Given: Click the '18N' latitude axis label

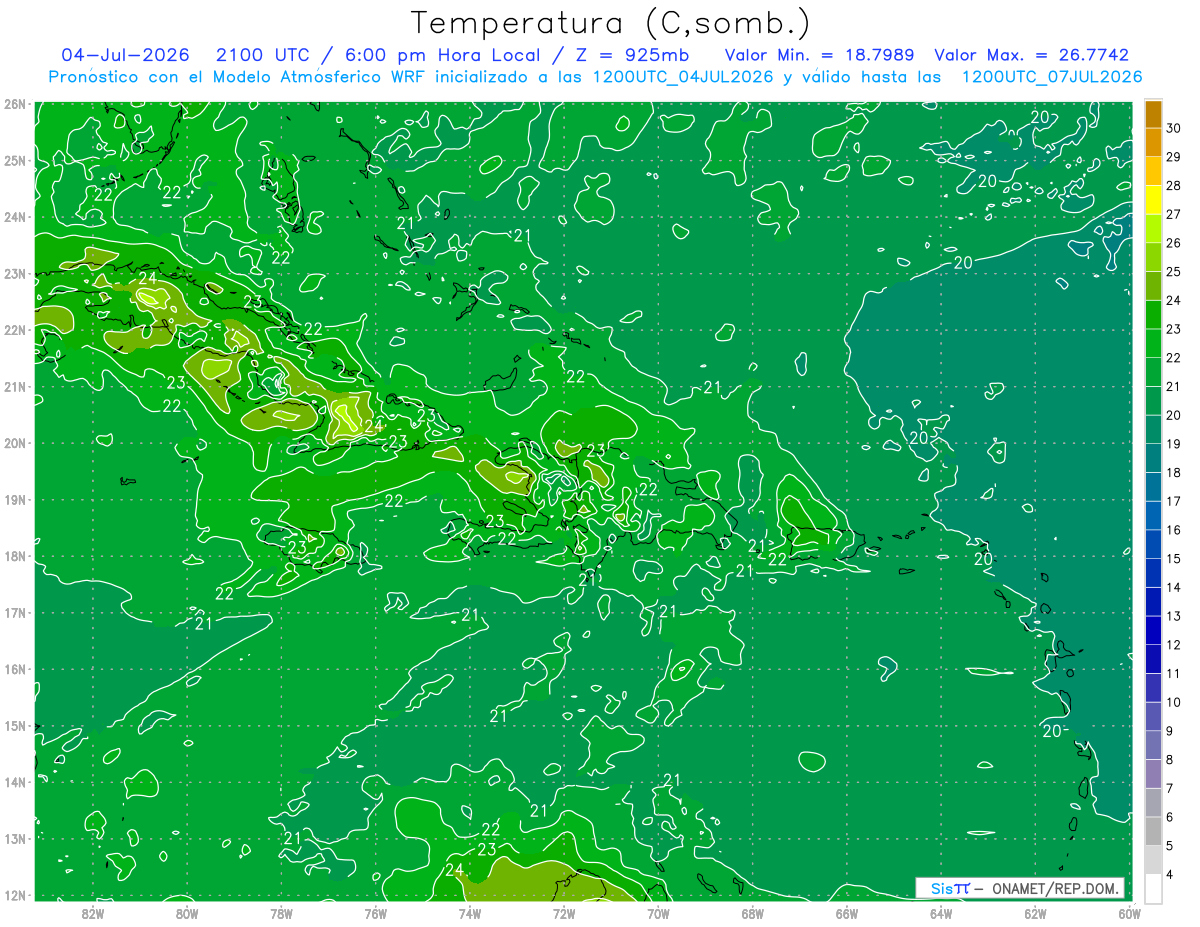Looking at the screenshot, I should point(15,556).
